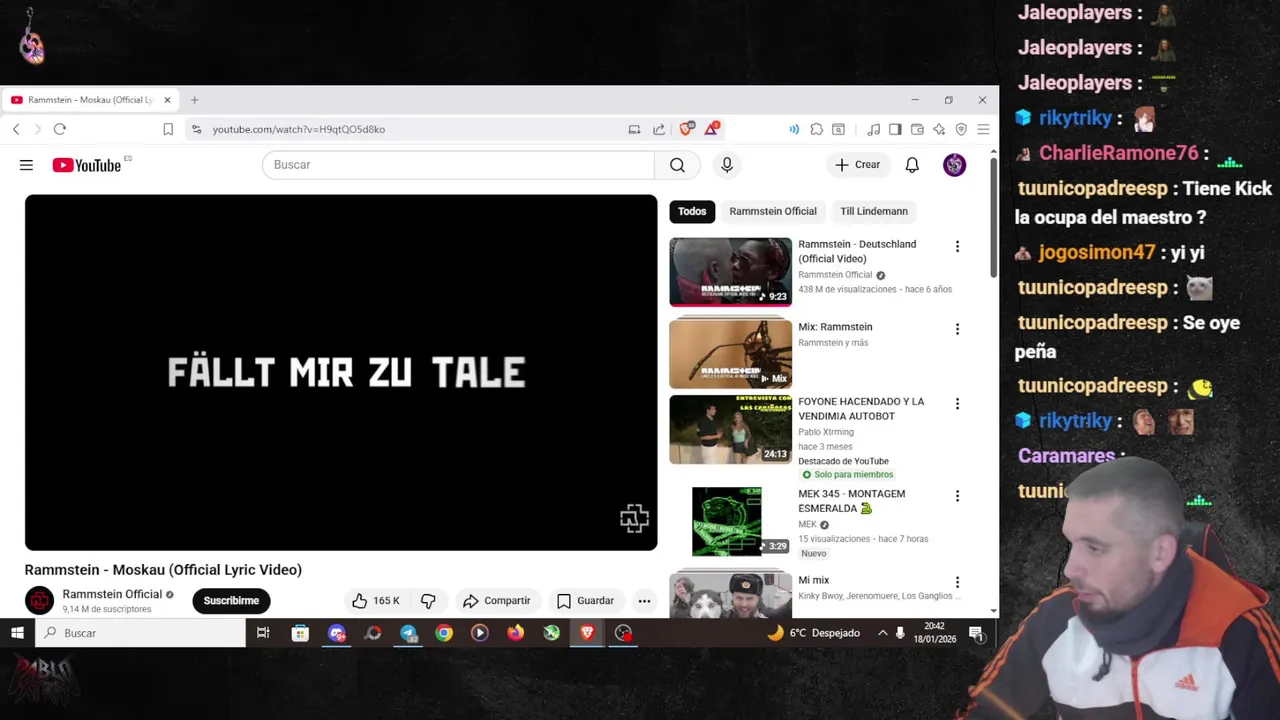Screen dimensions: 1280x720
Task: Open YouTube notifications bell
Action: click(912, 165)
